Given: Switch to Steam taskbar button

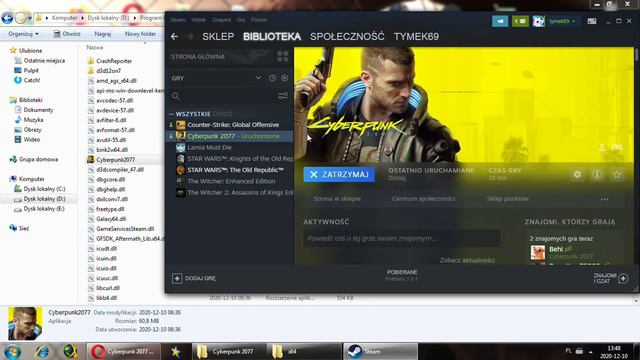Looking at the screenshot, I should coord(380,351).
